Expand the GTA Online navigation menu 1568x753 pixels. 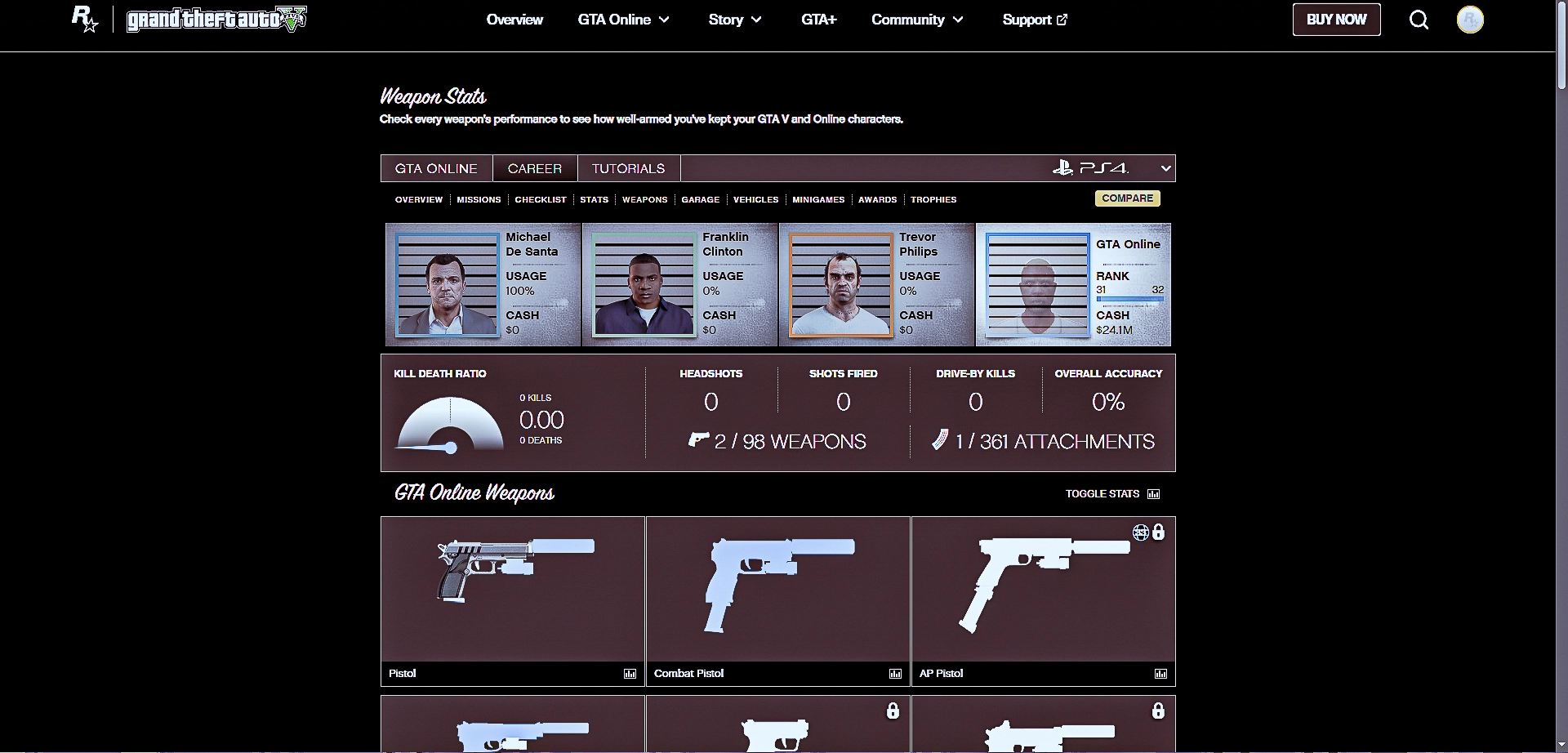click(x=623, y=20)
